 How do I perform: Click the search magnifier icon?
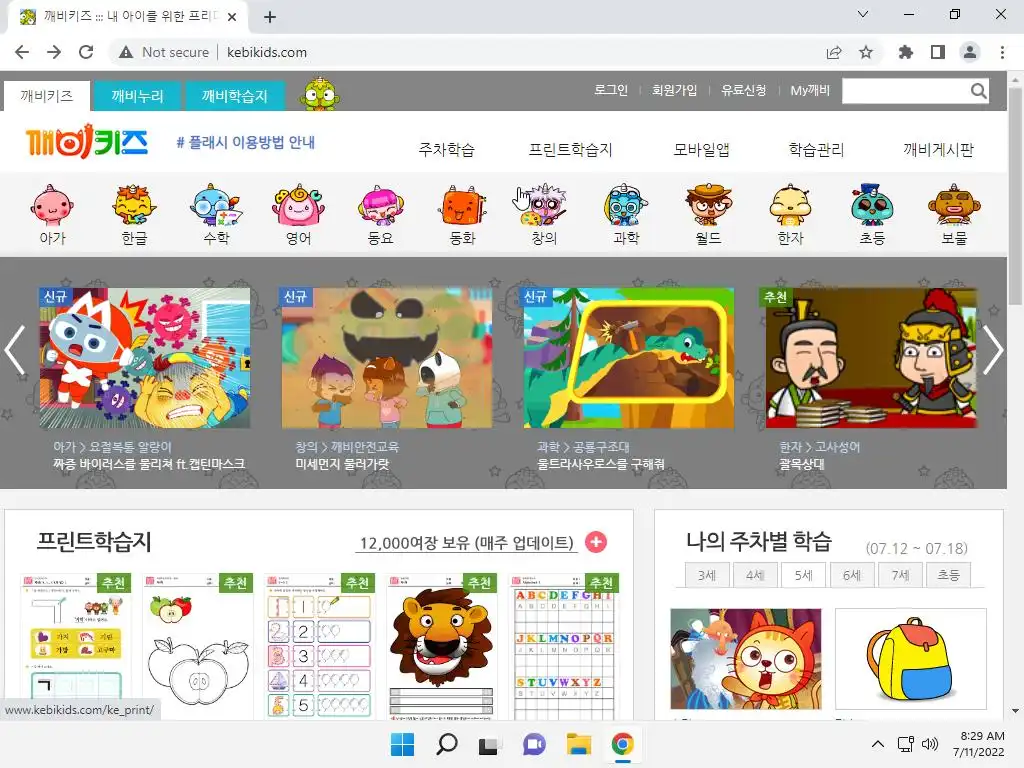978,91
